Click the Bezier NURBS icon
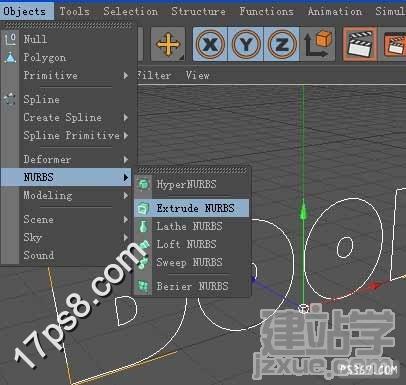406x385 pixels. [144, 286]
